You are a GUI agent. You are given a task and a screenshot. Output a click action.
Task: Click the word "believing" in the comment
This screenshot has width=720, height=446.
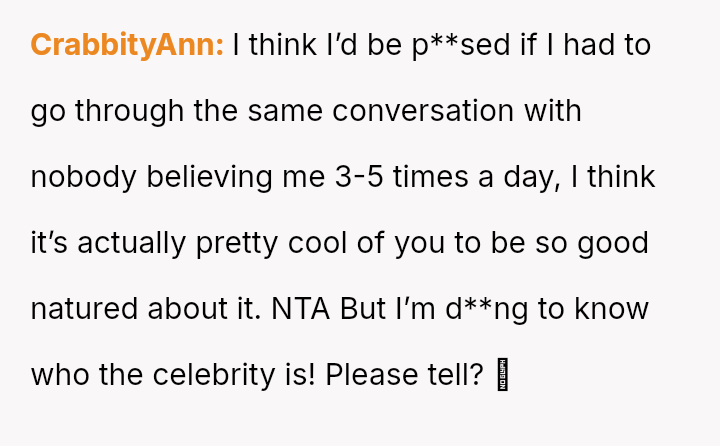[208, 177]
